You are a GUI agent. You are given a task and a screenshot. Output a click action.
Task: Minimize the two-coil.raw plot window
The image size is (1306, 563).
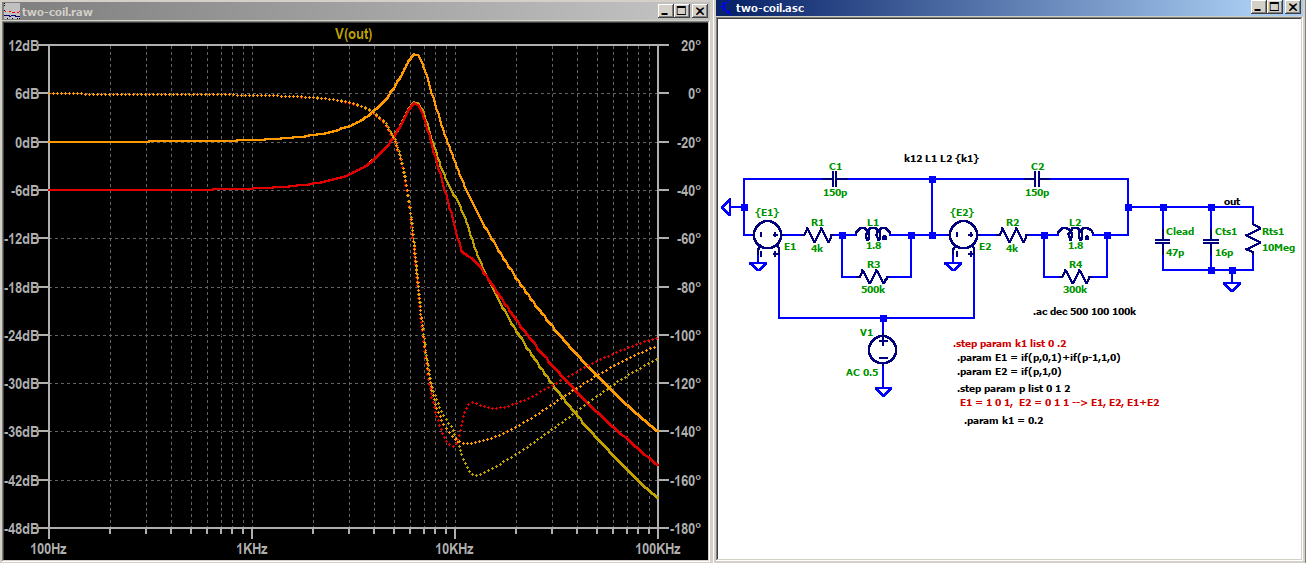tap(665, 10)
